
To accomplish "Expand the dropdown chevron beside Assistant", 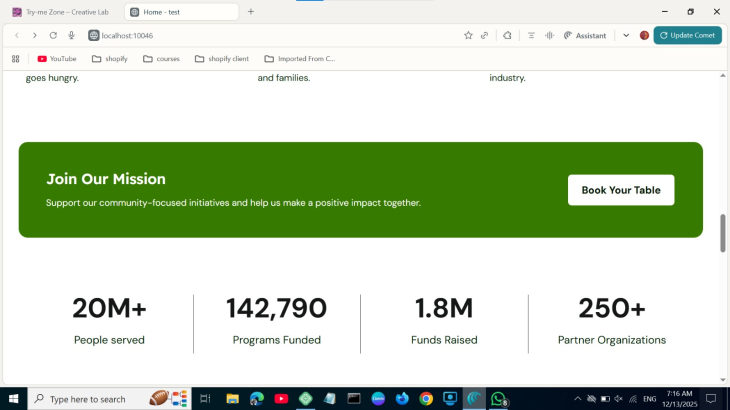I will point(626,35).
